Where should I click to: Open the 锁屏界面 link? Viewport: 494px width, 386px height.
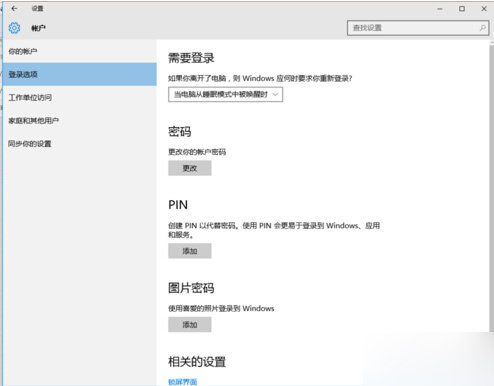click(182, 382)
